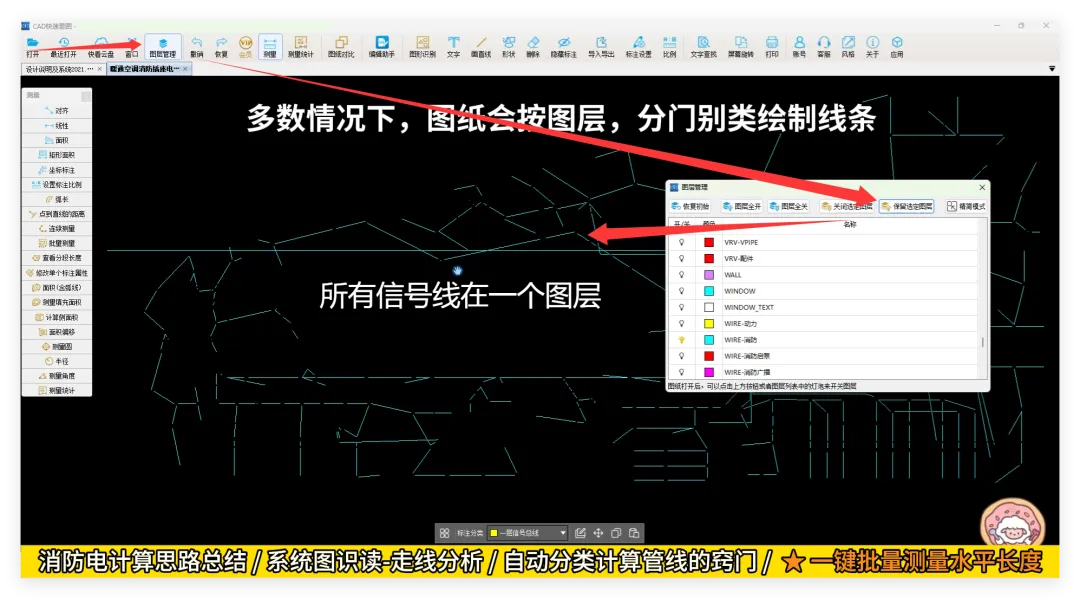Close the 图层管理 dialog
The image size is (1080, 599).
982,187
